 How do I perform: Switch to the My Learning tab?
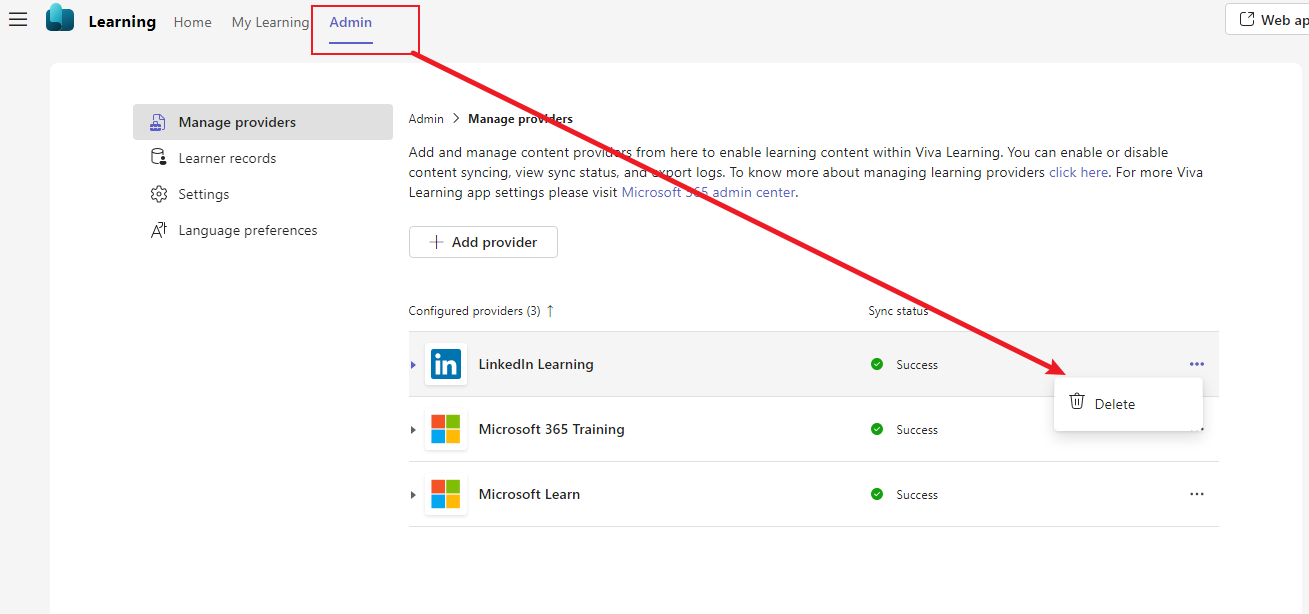click(270, 22)
